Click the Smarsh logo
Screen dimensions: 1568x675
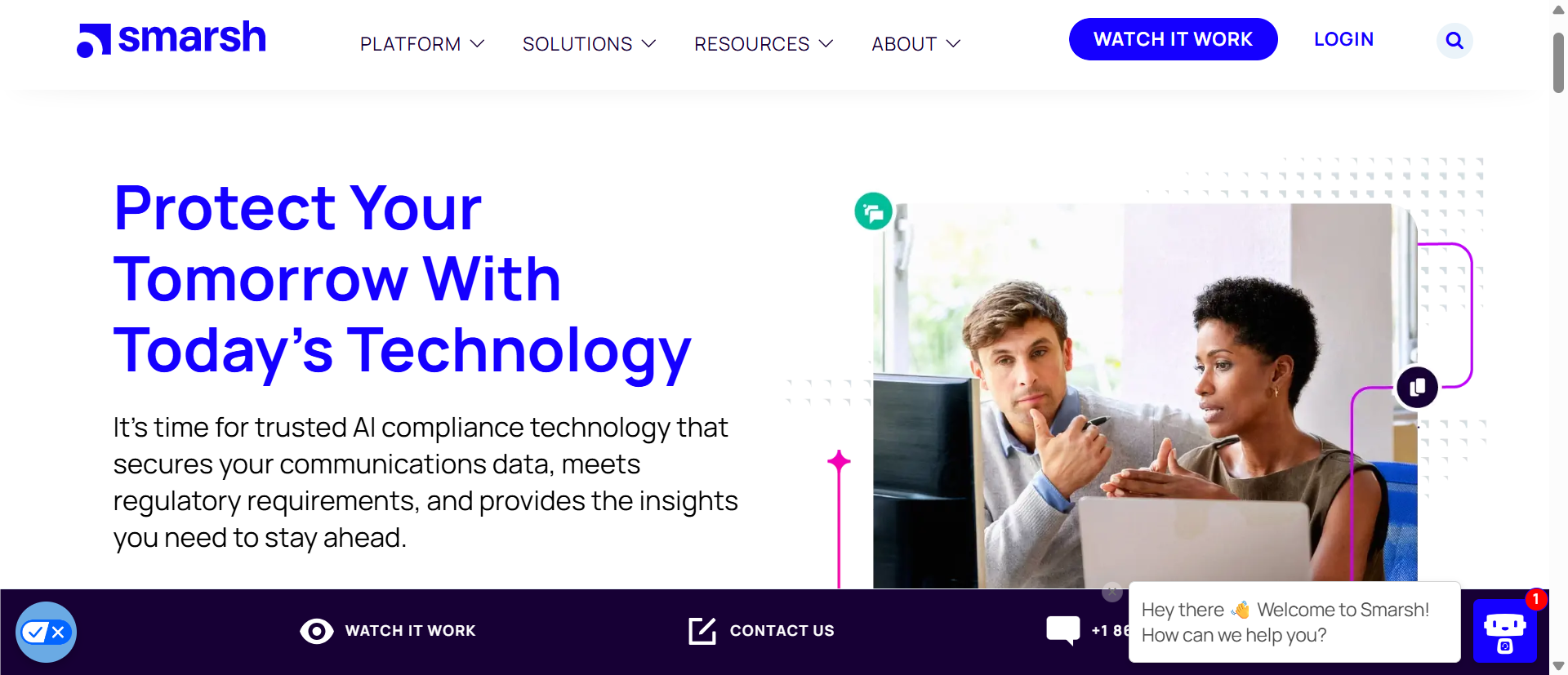(x=171, y=39)
